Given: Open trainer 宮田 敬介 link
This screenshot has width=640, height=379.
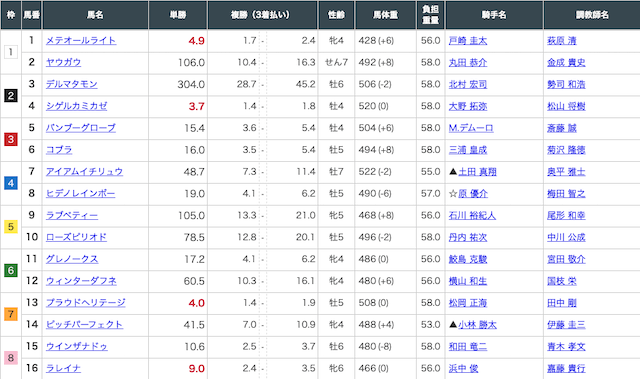Looking at the screenshot, I should [566, 259].
